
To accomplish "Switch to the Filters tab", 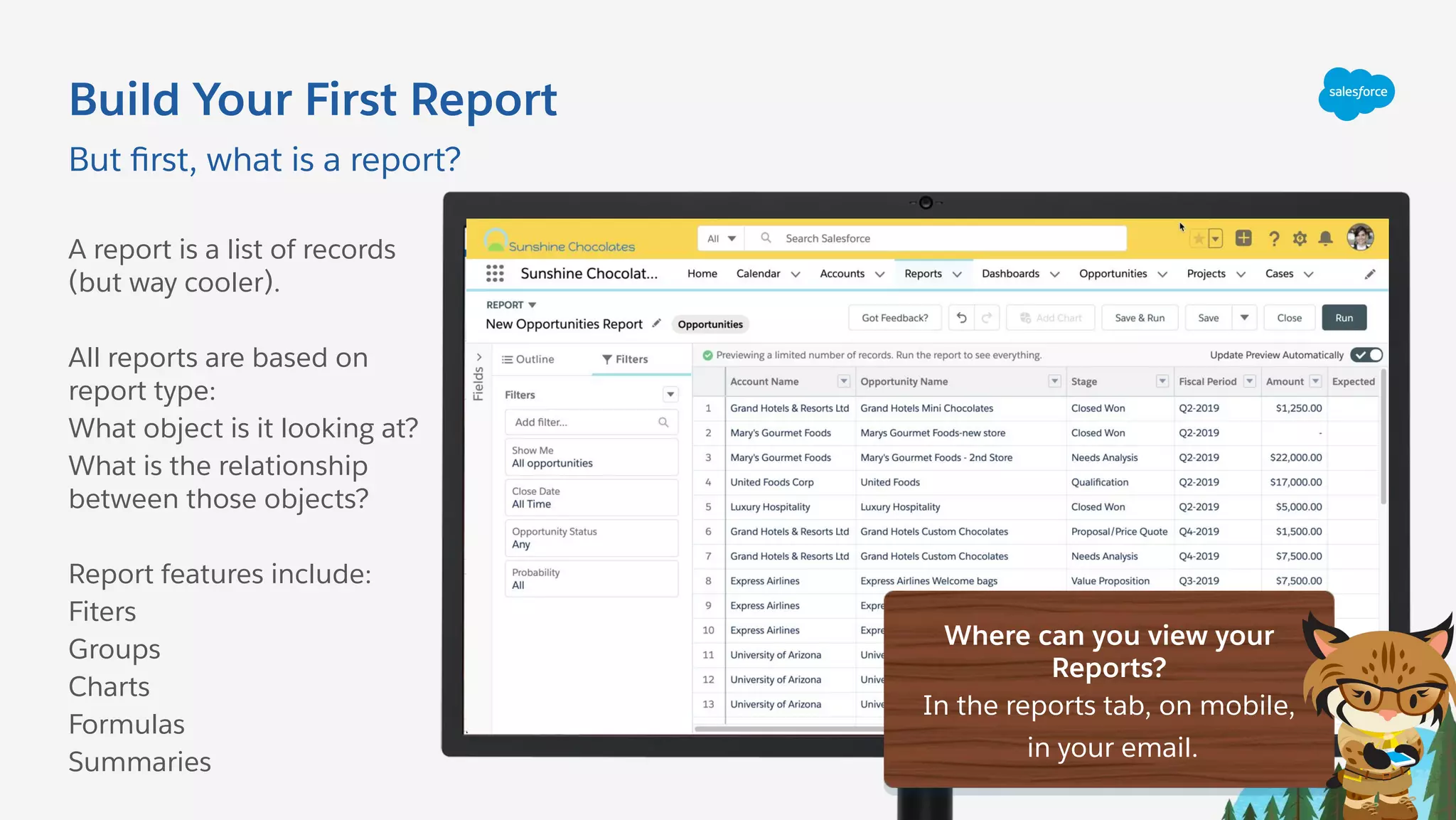I will (x=625, y=360).
